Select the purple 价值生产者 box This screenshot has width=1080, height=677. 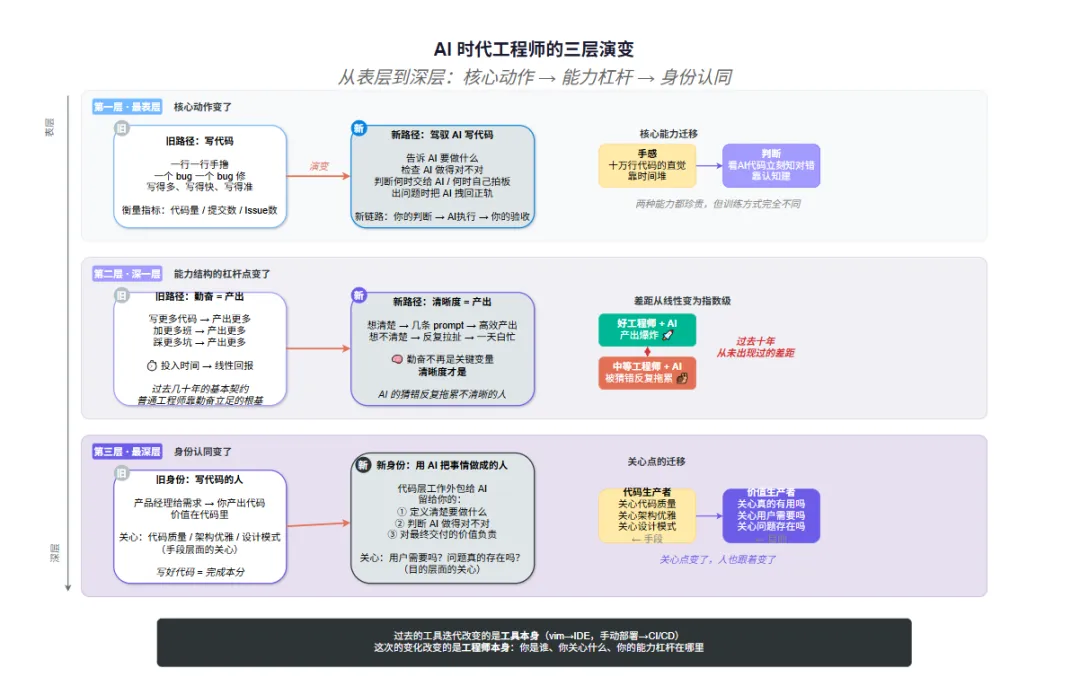point(771,515)
